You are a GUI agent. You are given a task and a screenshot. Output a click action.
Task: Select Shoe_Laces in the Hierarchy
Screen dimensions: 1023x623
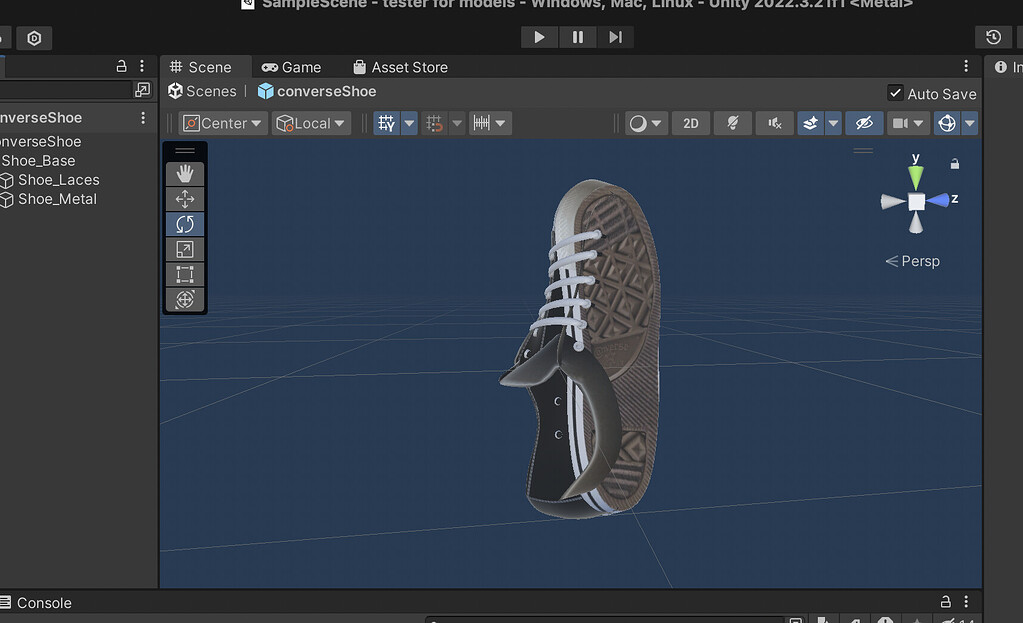[x=55, y=179]
